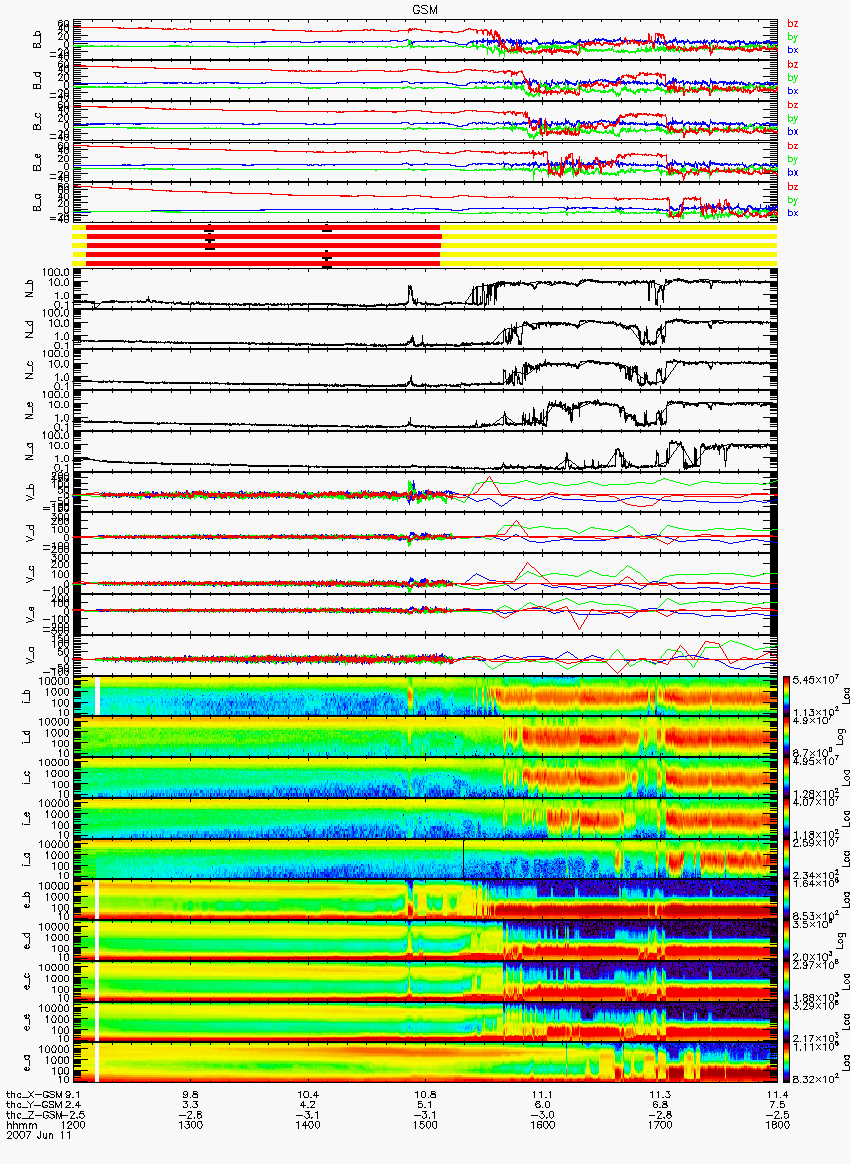Select the green by legend beside B_d panel
850x1164 pixels.
tap(793, 77)
